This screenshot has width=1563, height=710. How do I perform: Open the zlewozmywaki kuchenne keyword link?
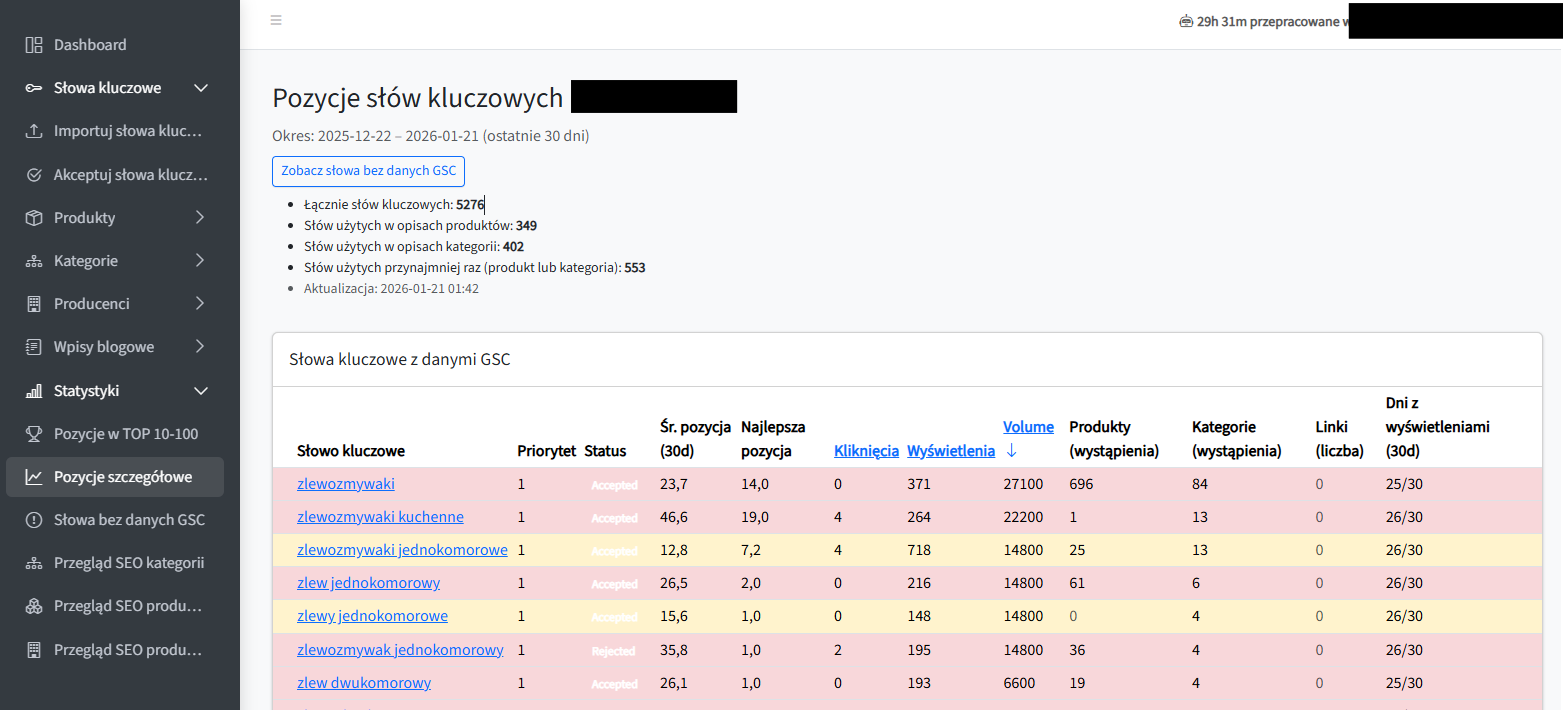coord(380,517)
